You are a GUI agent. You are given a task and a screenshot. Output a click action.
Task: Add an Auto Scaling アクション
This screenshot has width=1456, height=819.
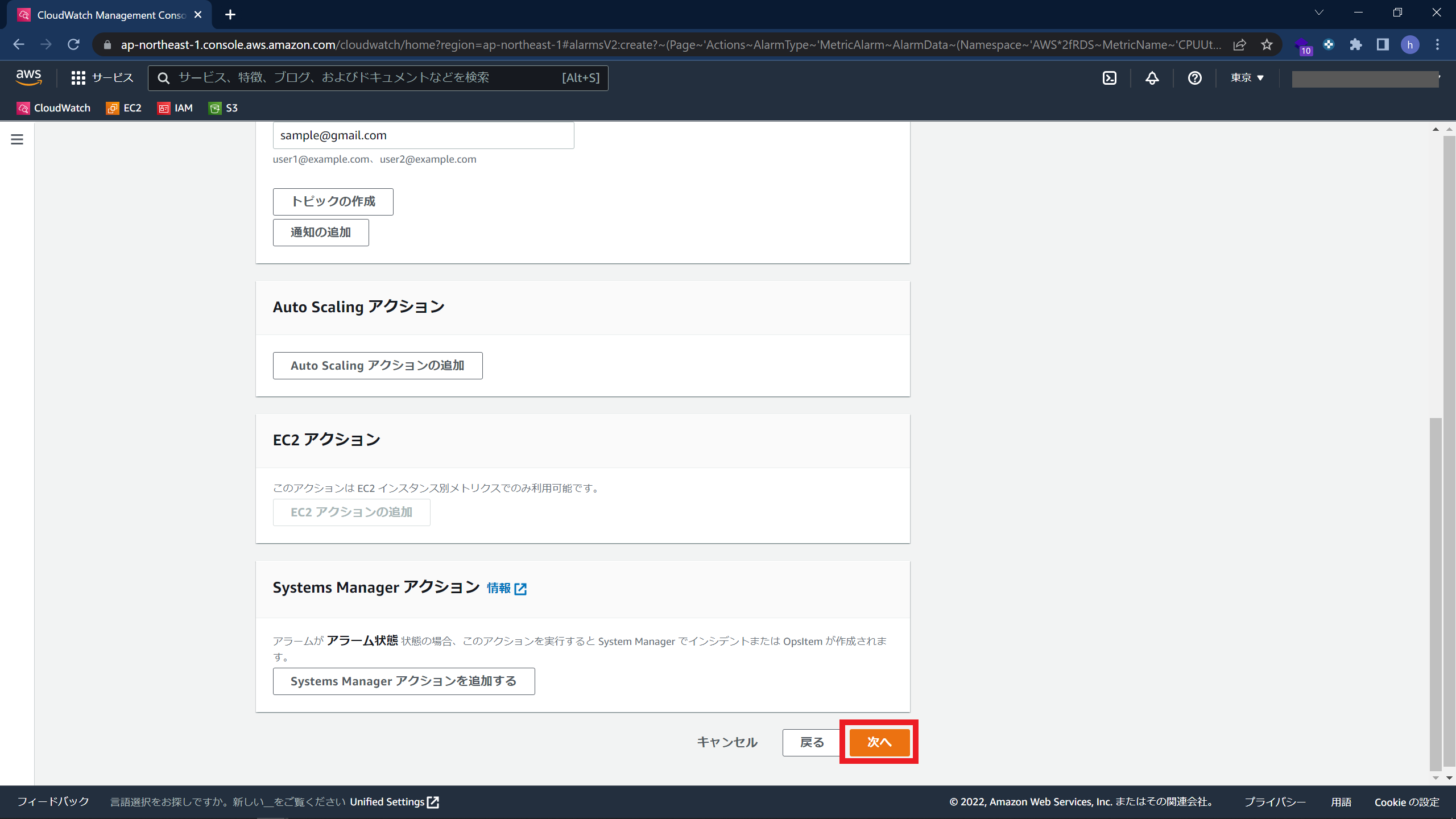coord(378,366)
